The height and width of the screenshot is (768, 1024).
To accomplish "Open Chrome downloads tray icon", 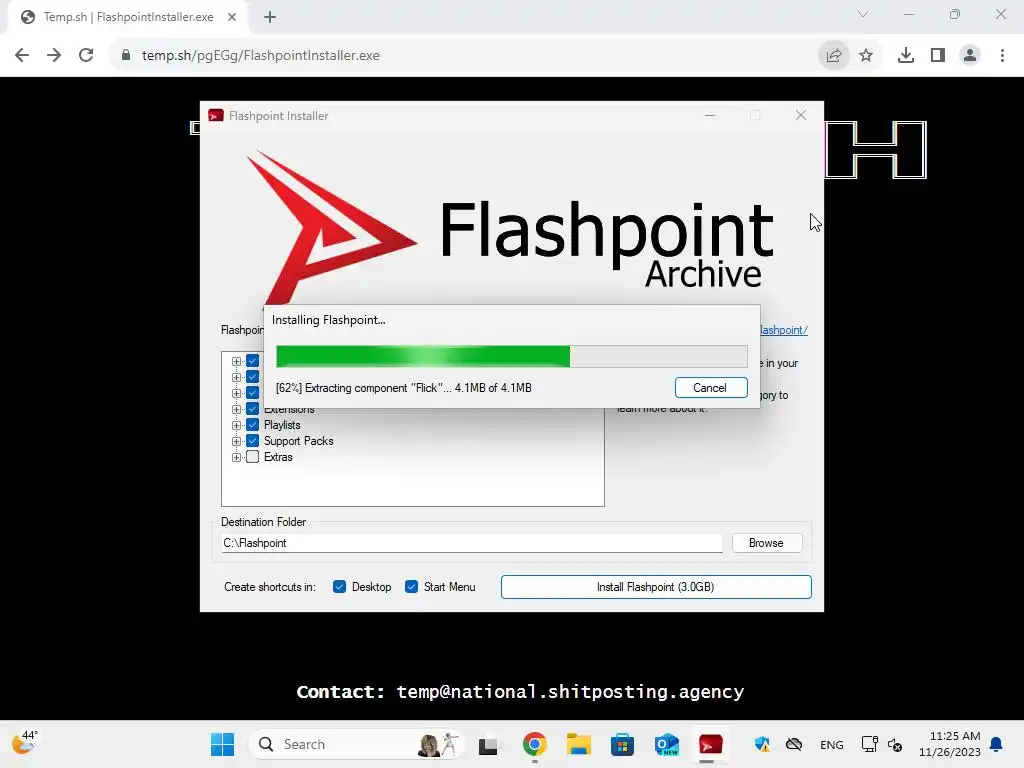I will pyautogui.click(x=906, y=56).
